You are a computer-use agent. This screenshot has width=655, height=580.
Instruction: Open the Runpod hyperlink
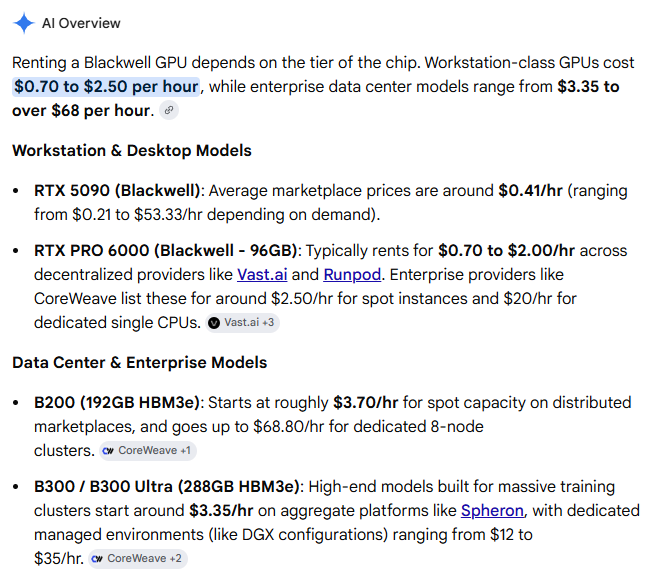pos(352,275)
